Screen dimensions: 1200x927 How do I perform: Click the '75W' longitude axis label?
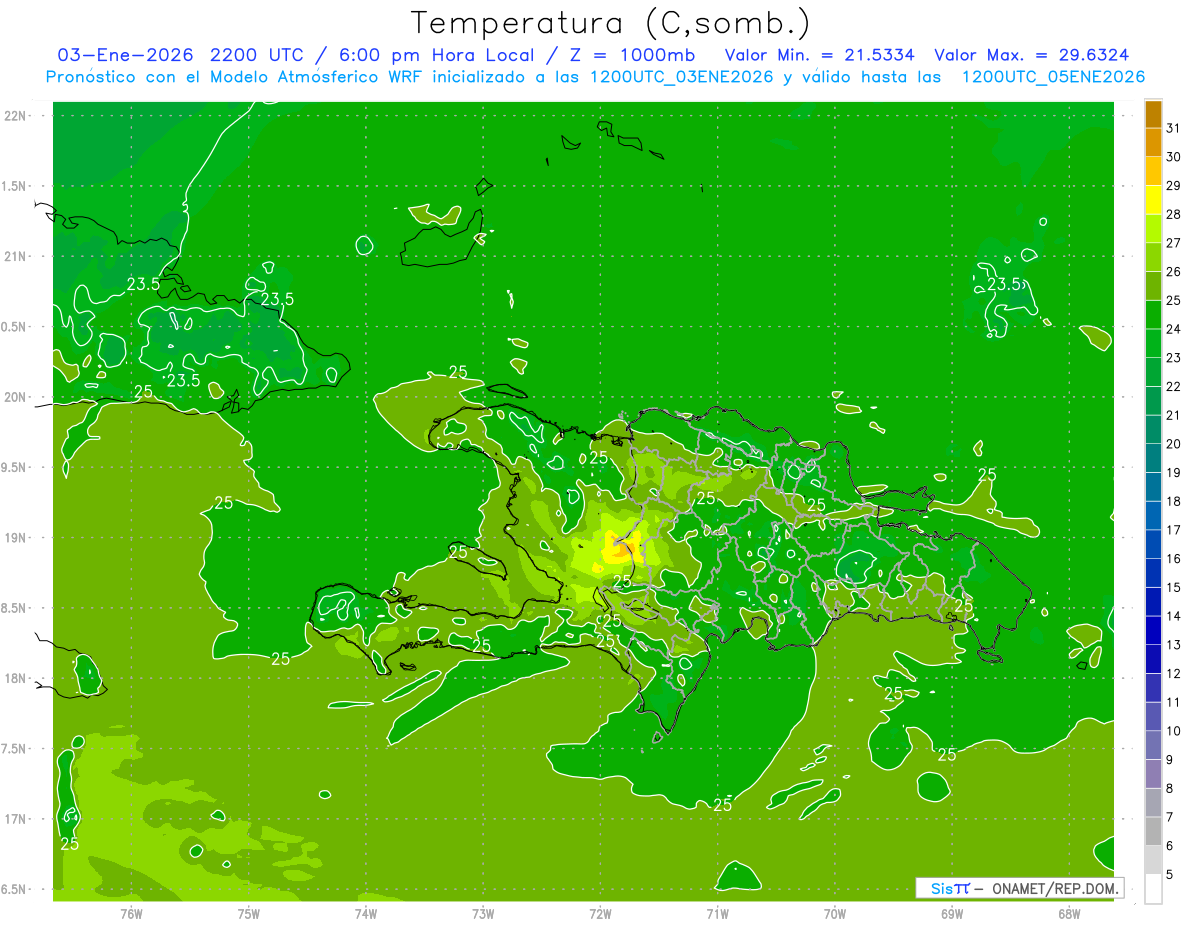248,913
